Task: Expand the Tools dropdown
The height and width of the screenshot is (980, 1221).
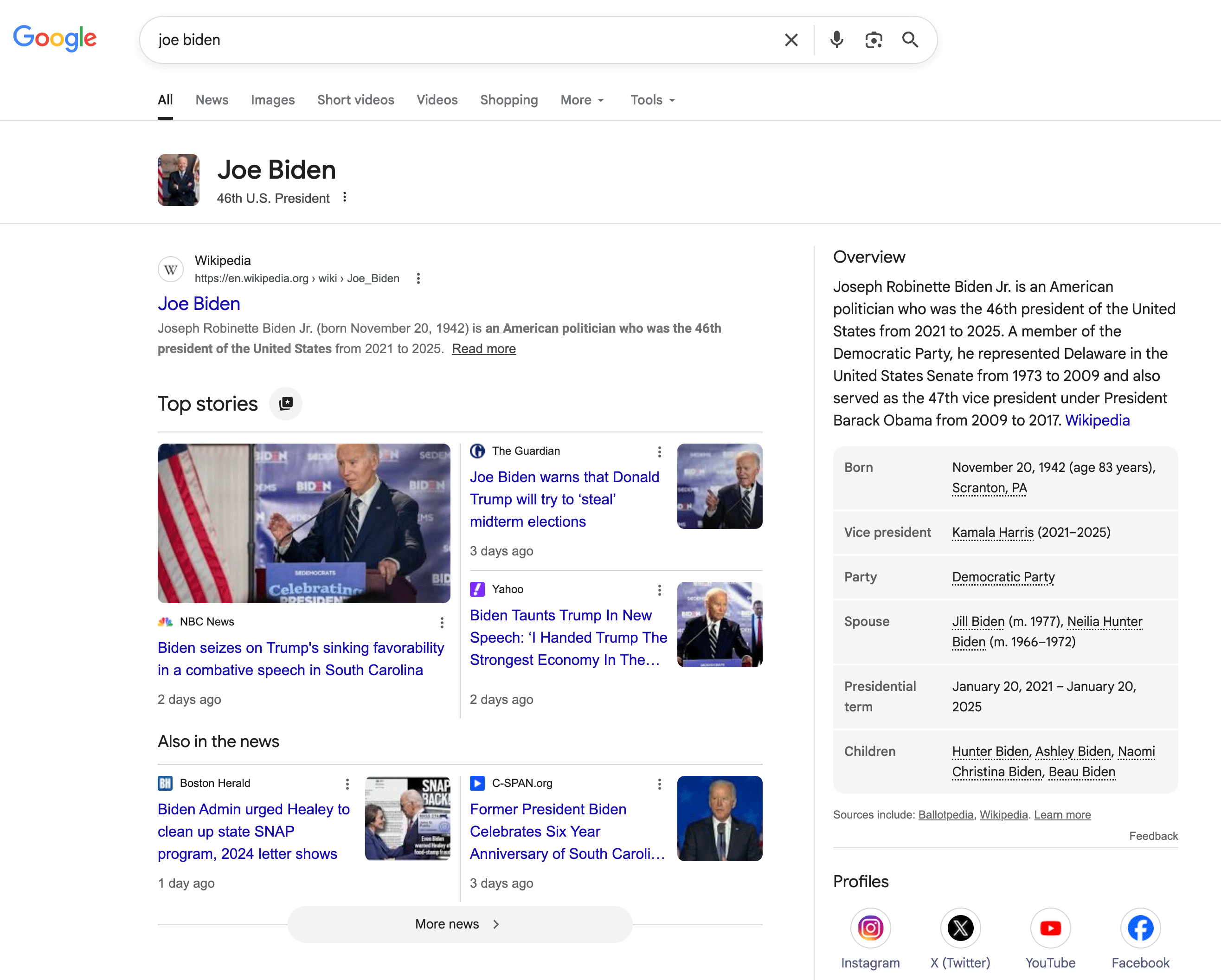Action: click(x=652, y=100)
